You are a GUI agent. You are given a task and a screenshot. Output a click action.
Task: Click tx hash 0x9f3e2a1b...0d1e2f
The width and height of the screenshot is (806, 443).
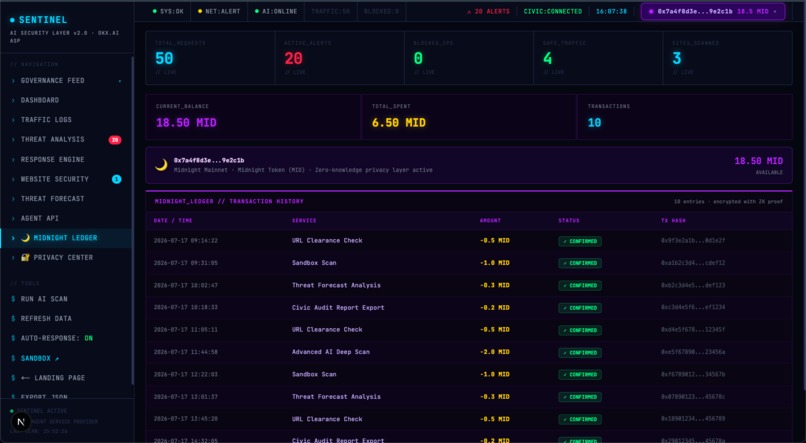point(693,241)
